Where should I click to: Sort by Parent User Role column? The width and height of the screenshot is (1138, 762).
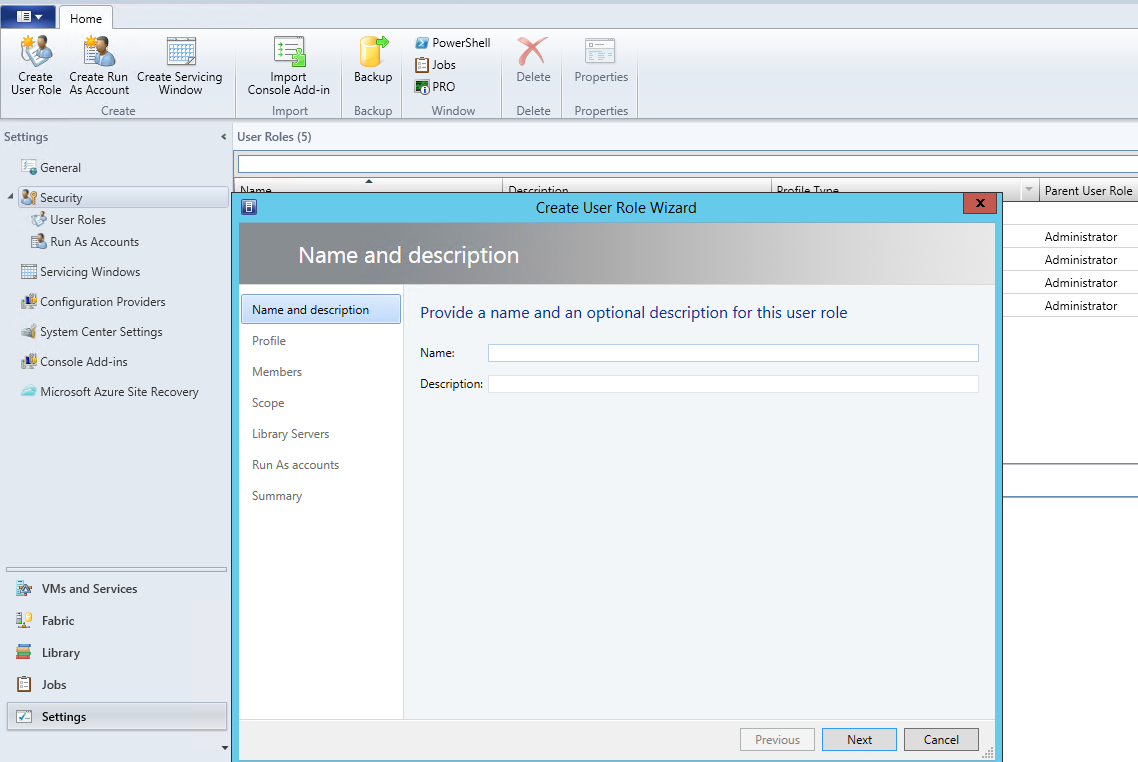pos(1088,190)
